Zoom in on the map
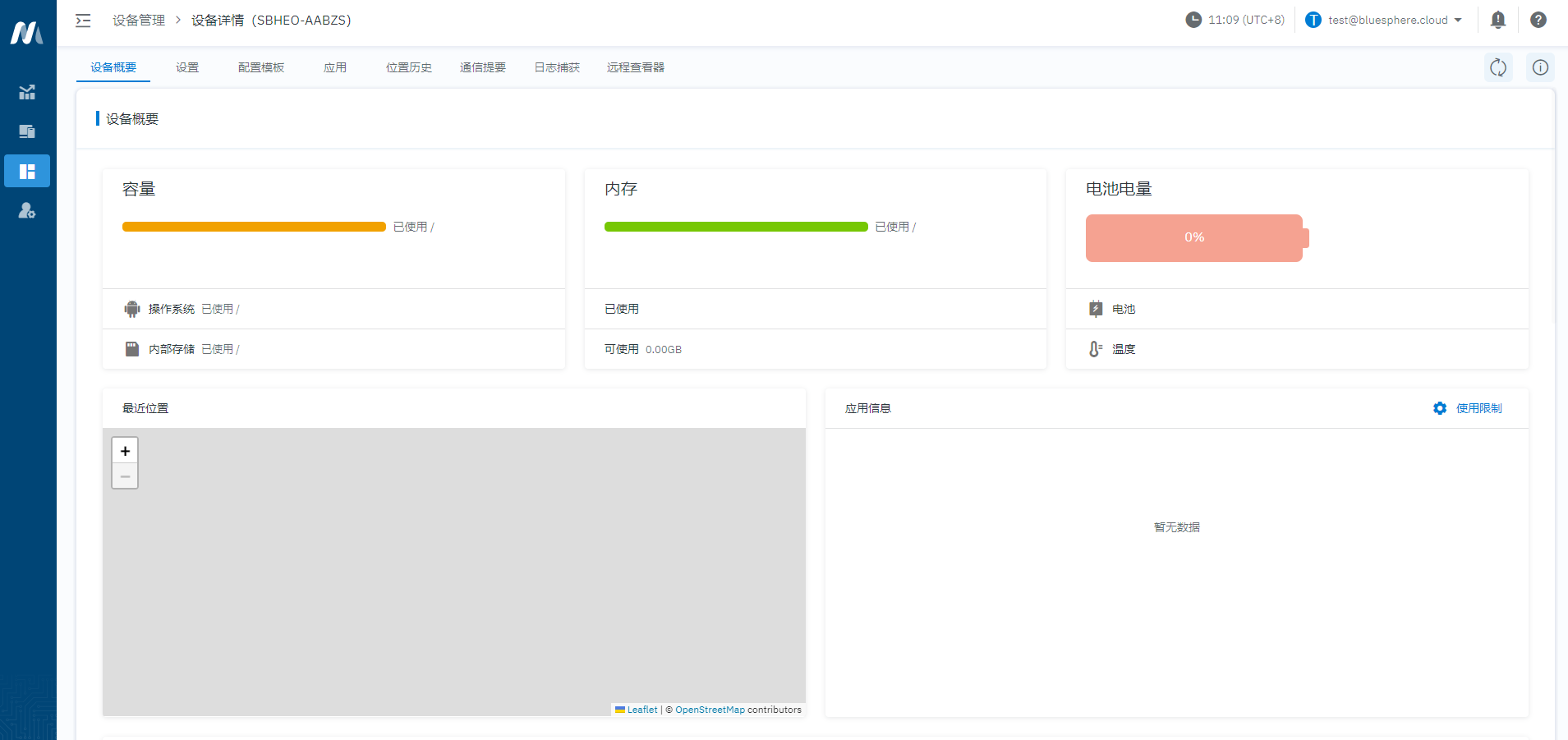The width and height of the screenshot is (1568, 740). point(125,451)
